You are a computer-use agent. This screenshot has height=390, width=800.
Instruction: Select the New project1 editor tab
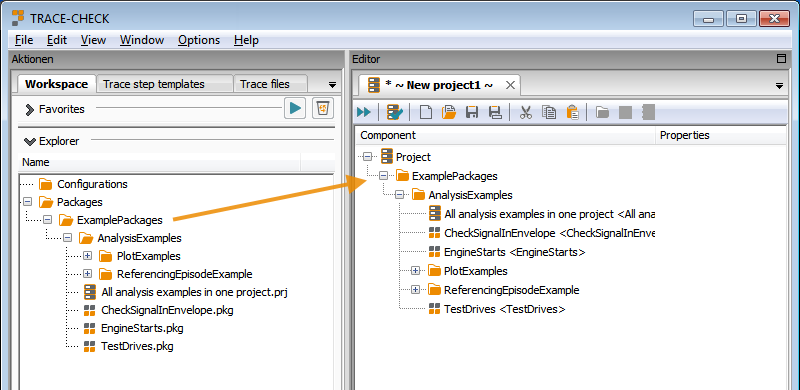(x=439, y=85)
